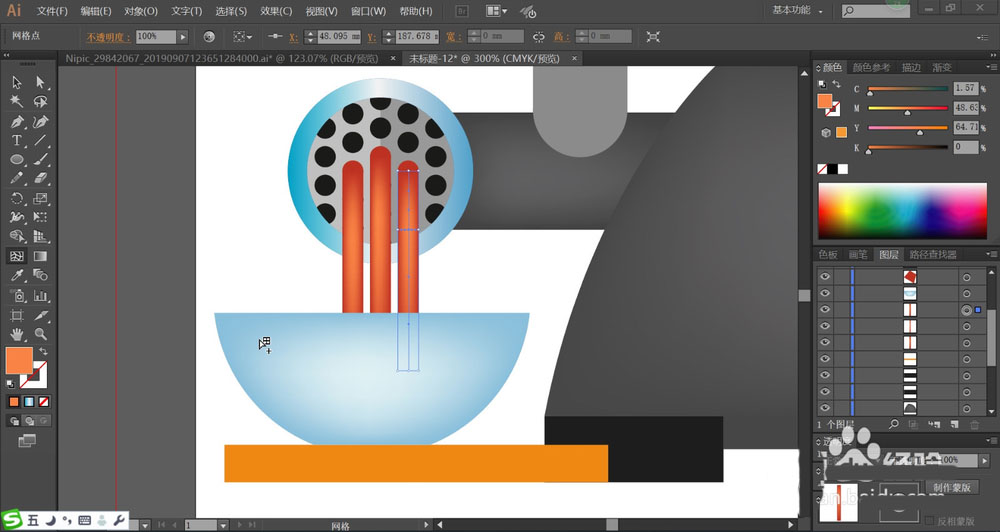Select the Paintbrush tool

pos(41,159)
